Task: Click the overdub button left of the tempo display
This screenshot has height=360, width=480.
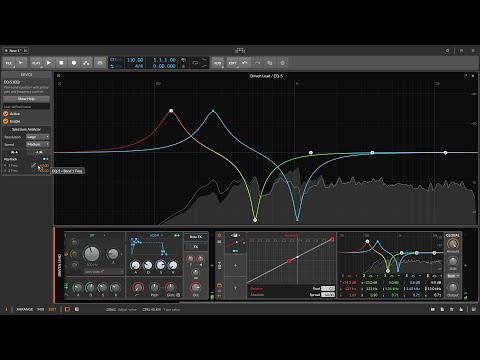Action: (100, 63)
